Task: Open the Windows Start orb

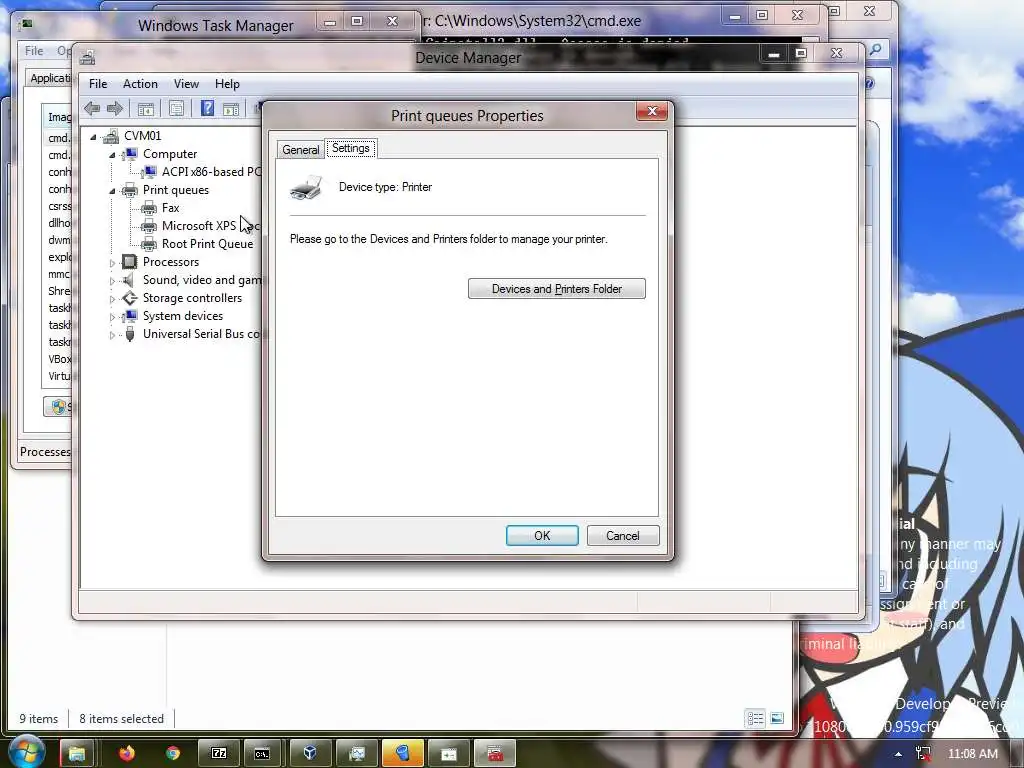Action: (27, 752)
